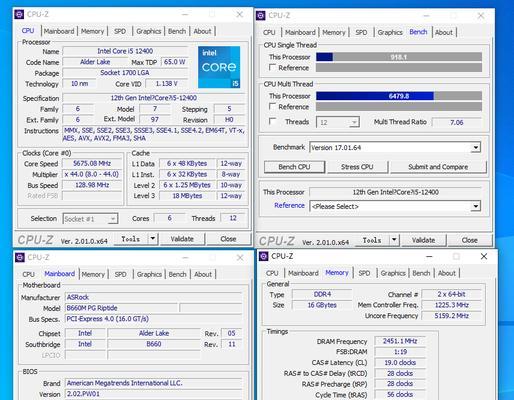
Task: Tick the single thread Reference checkbox
Action: coord(272,68)
